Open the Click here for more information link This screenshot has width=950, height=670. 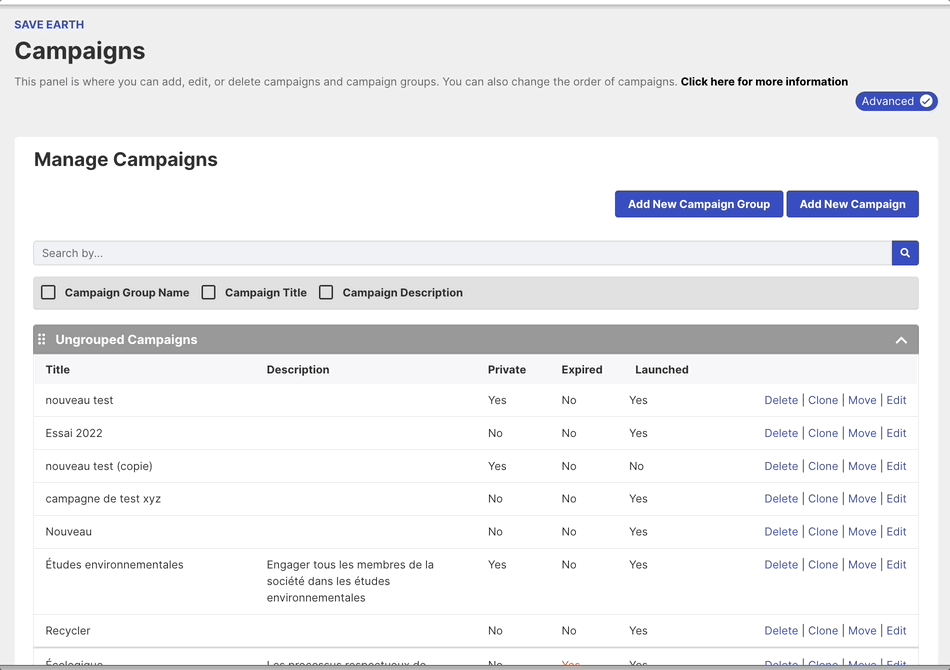coord(764,82)
